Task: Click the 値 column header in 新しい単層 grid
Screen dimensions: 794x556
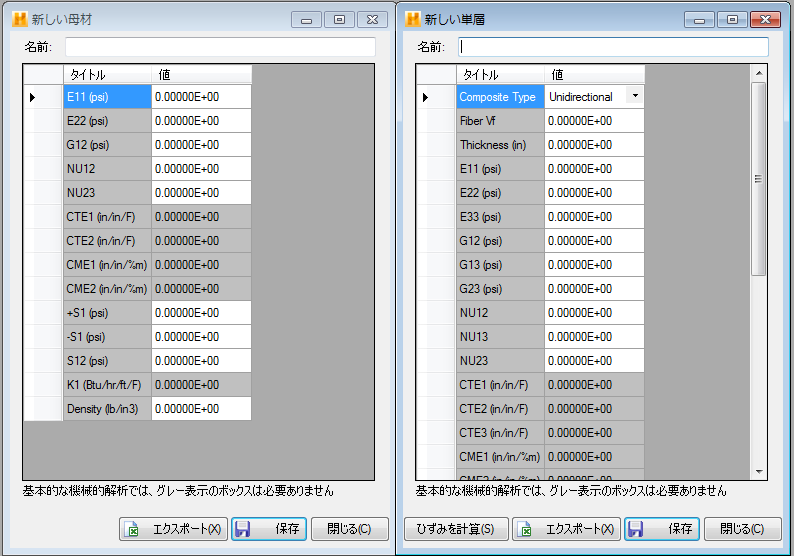Action: coord(594,75)
